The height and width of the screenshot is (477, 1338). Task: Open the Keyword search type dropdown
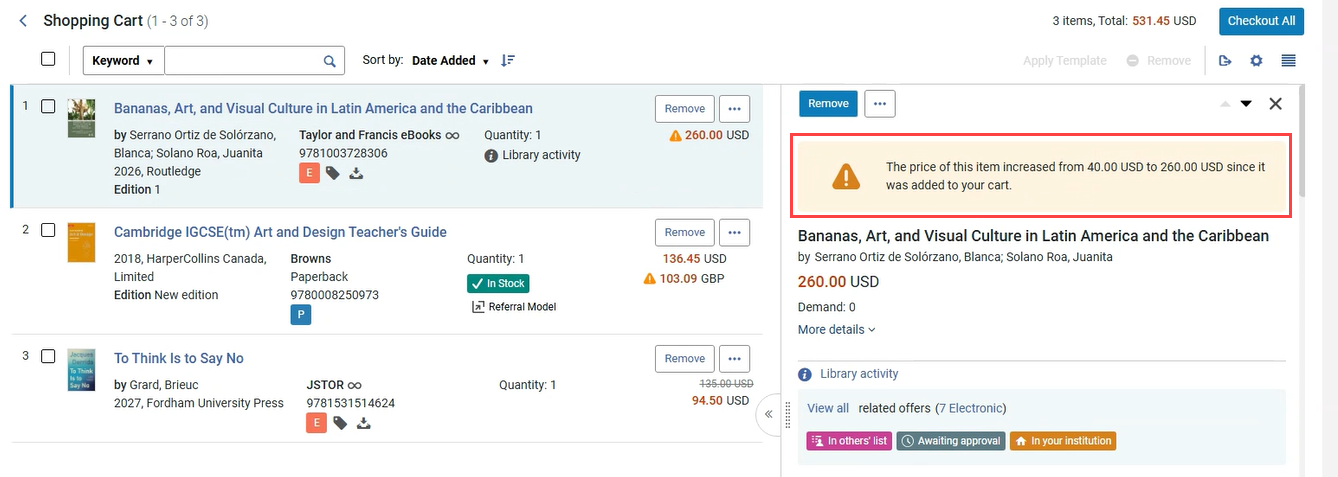tap(123, 61)
